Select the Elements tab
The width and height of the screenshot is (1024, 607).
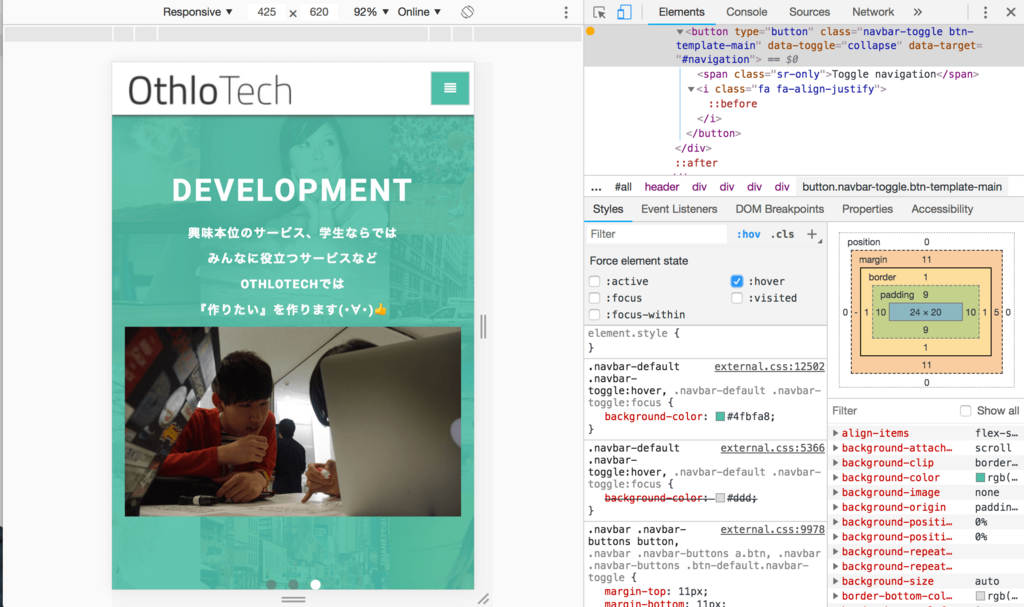tap(681, 12)
